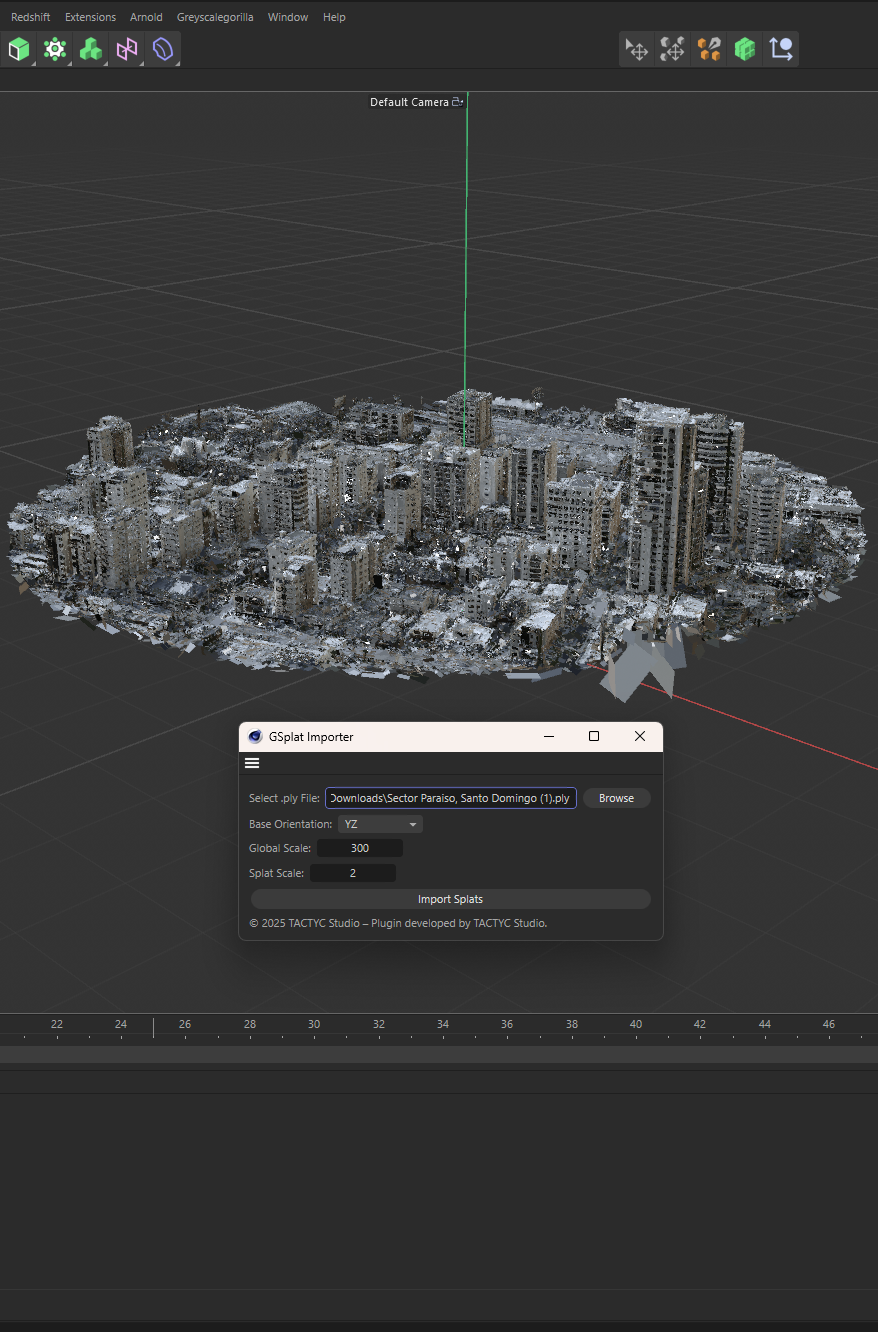The height and width of the screenshot is (1332, 878).
Task: Click the Browse button
Action: pyautogui.click(x=616, y=798)
